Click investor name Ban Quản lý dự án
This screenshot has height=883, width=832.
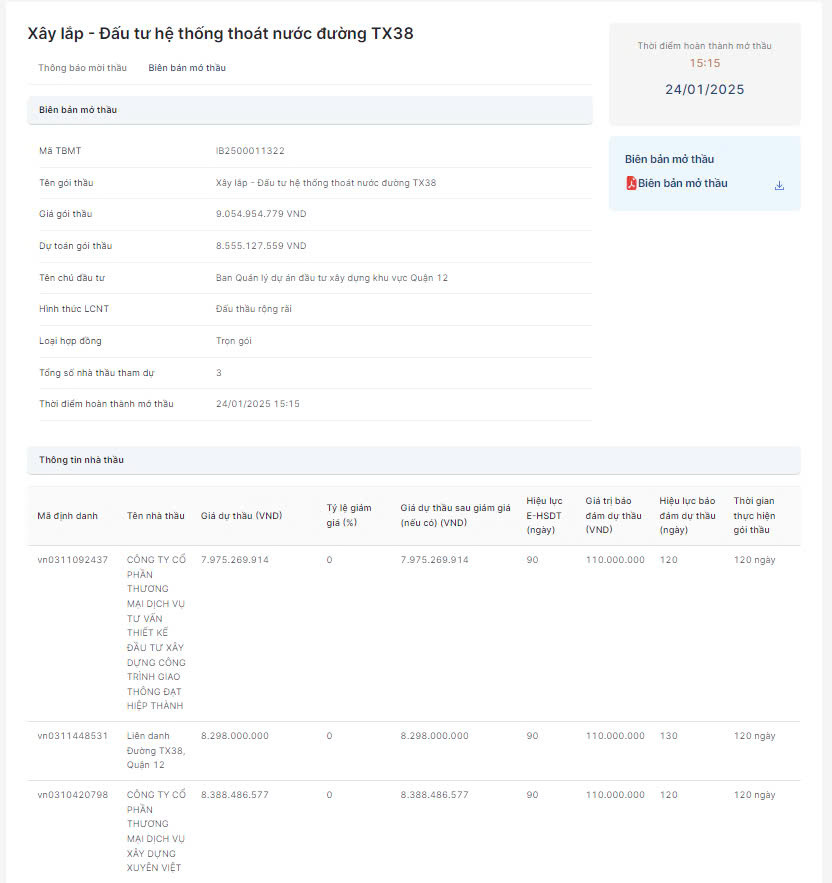pos(331,278)
